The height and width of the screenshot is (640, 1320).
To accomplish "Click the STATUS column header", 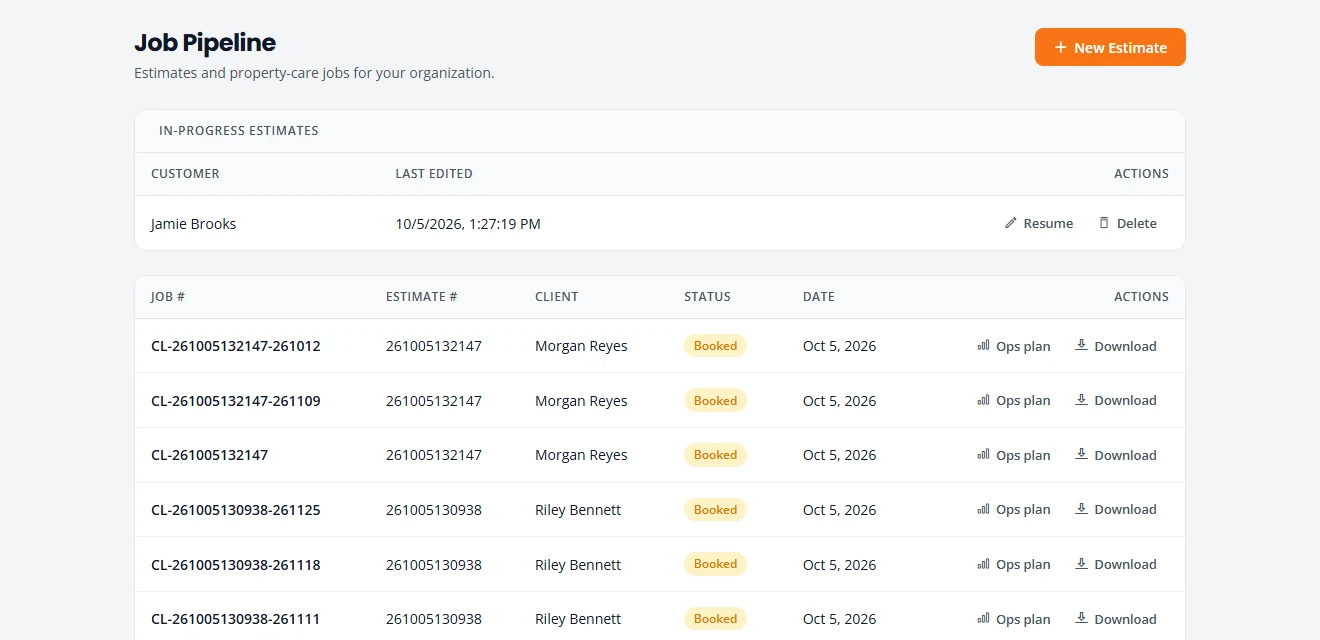I will (707, 297).
